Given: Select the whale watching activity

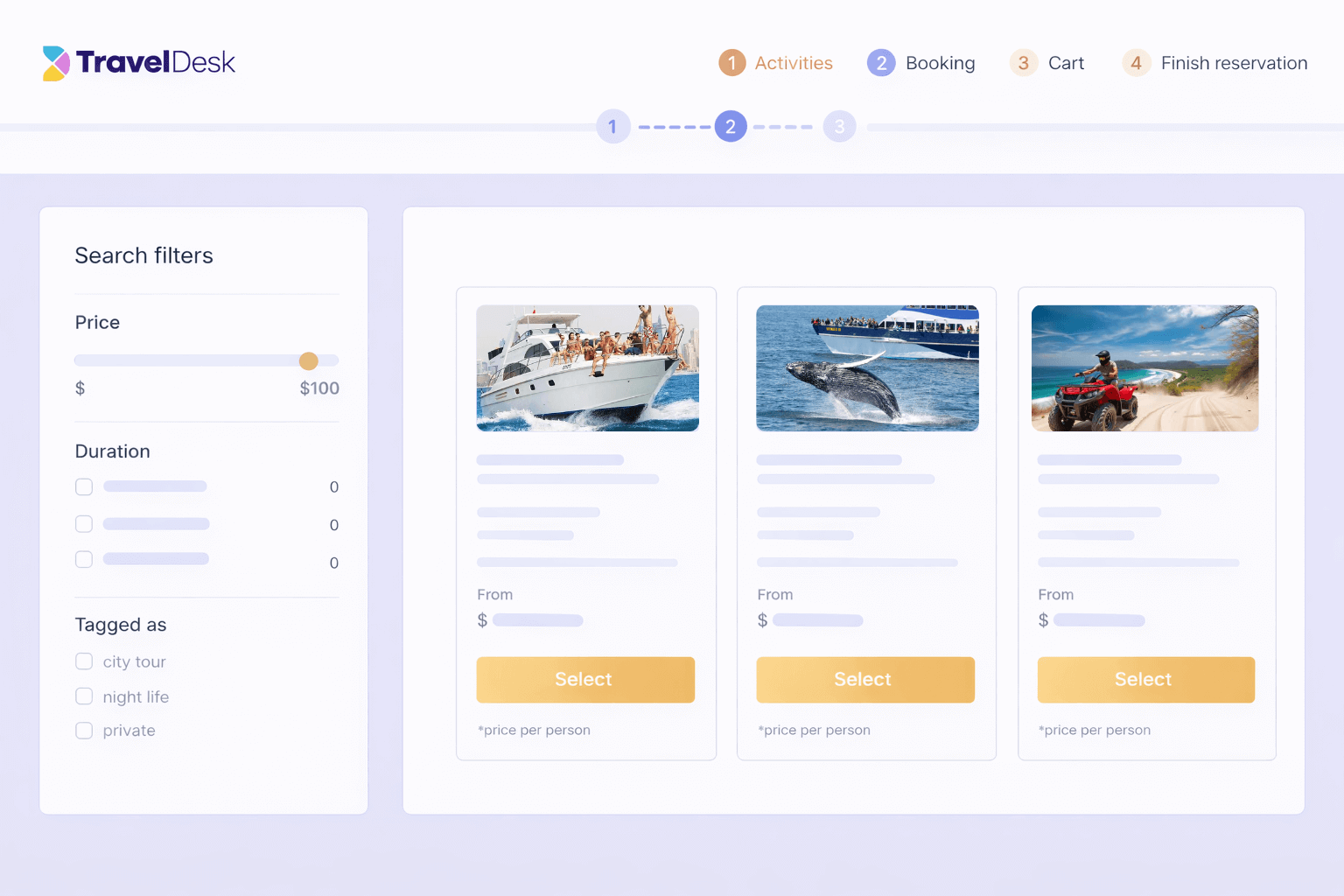Looking at the screenshot, I should (x=865, y=680).
